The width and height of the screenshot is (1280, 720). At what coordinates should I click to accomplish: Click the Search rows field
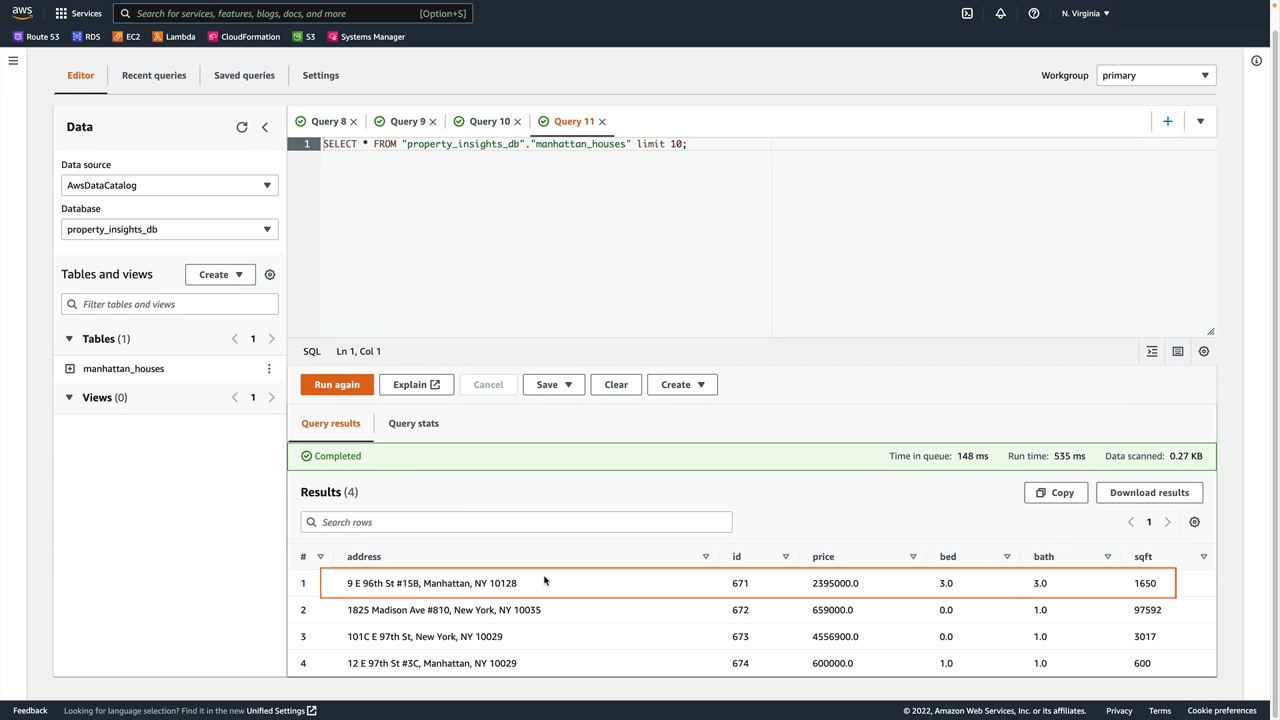pyautogui.click(x=516, y=522)
